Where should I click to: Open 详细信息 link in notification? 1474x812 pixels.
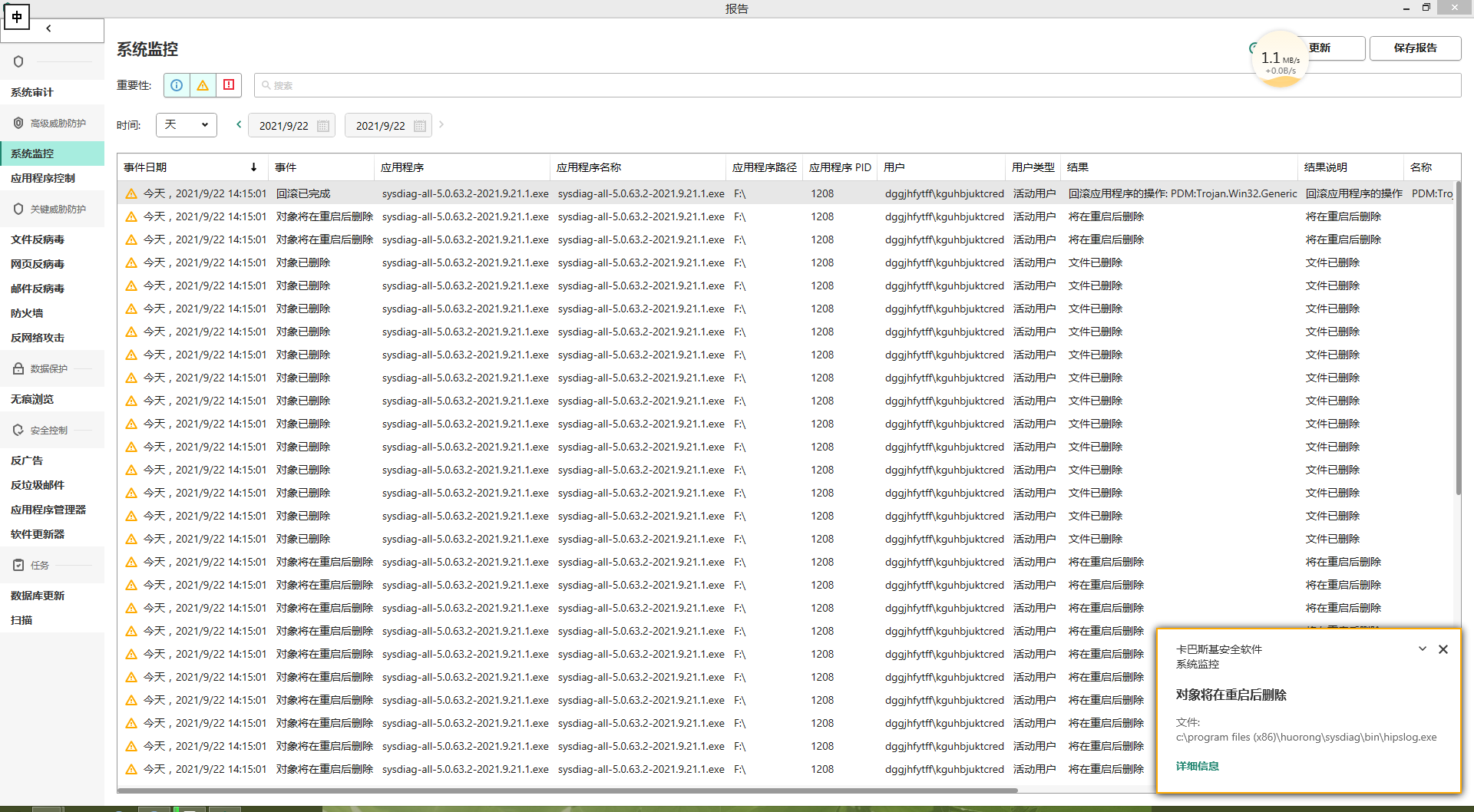[x=1197, y=766]
